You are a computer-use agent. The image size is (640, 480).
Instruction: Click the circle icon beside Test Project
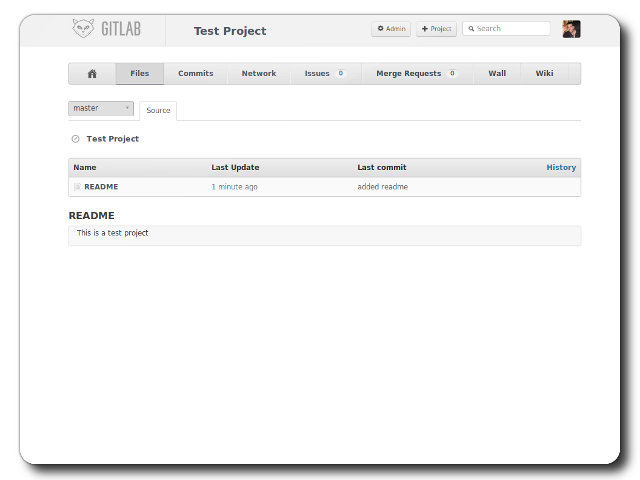76,139
